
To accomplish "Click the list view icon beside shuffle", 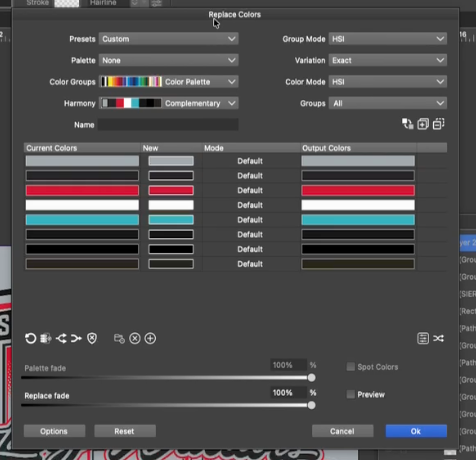I will [423, 339].
